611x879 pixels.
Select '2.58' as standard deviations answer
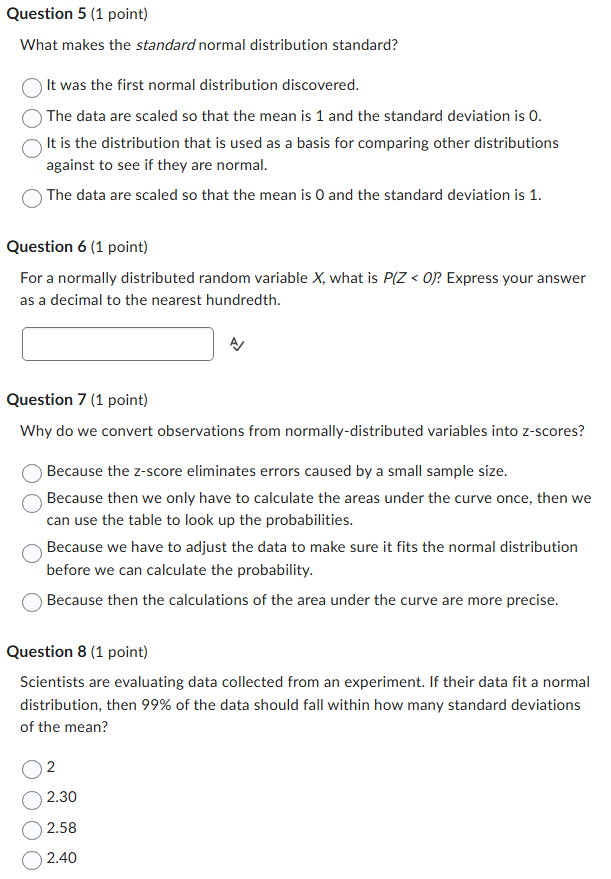pyautogui.click(x=31, y=830)
